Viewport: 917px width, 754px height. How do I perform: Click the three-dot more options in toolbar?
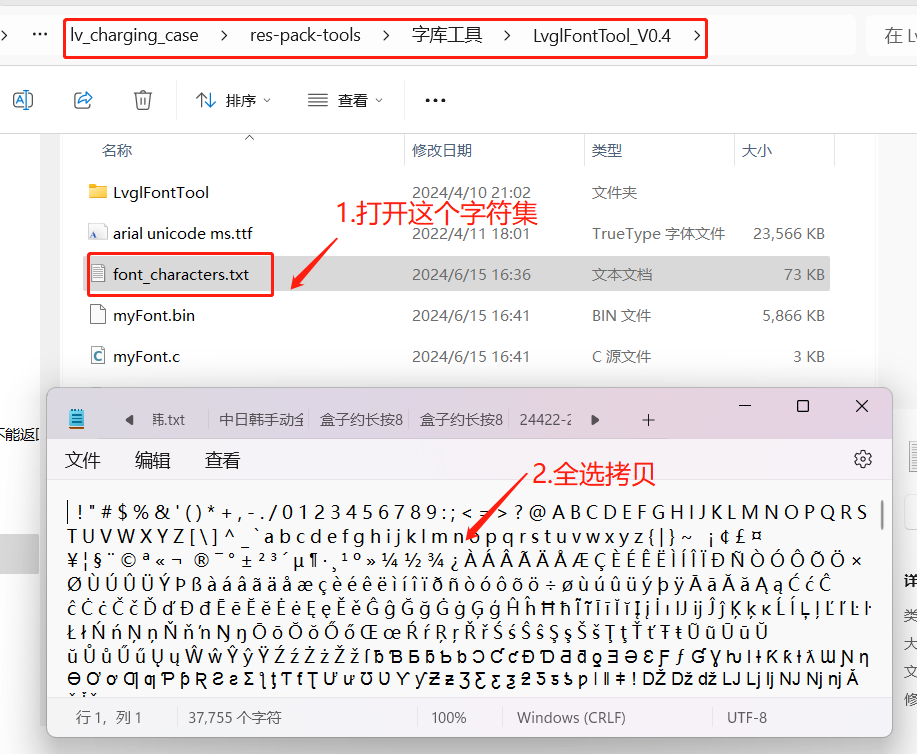pyautogui.click(x=435, y=101)
